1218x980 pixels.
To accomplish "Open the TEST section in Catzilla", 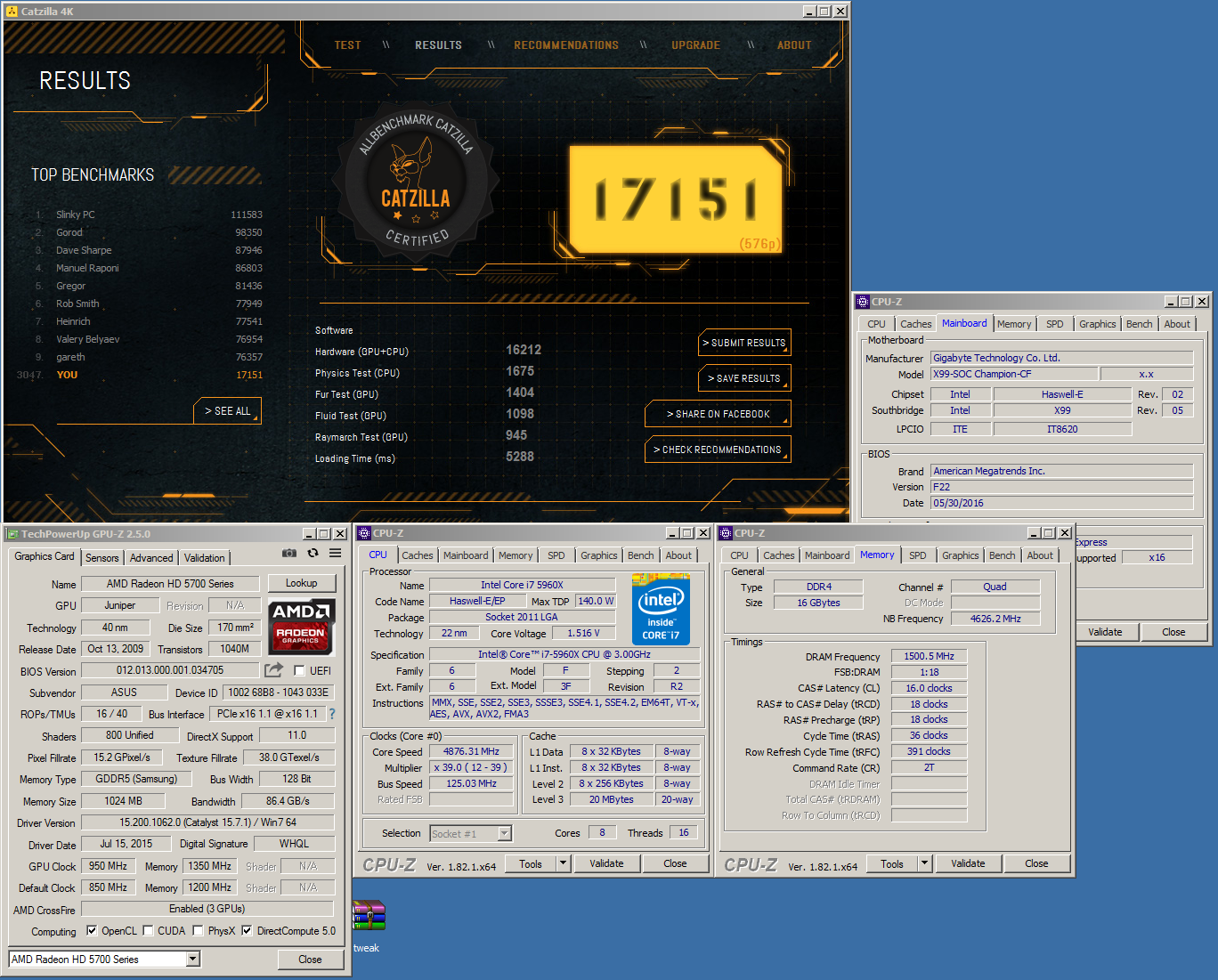I will [x=347, y=45].
